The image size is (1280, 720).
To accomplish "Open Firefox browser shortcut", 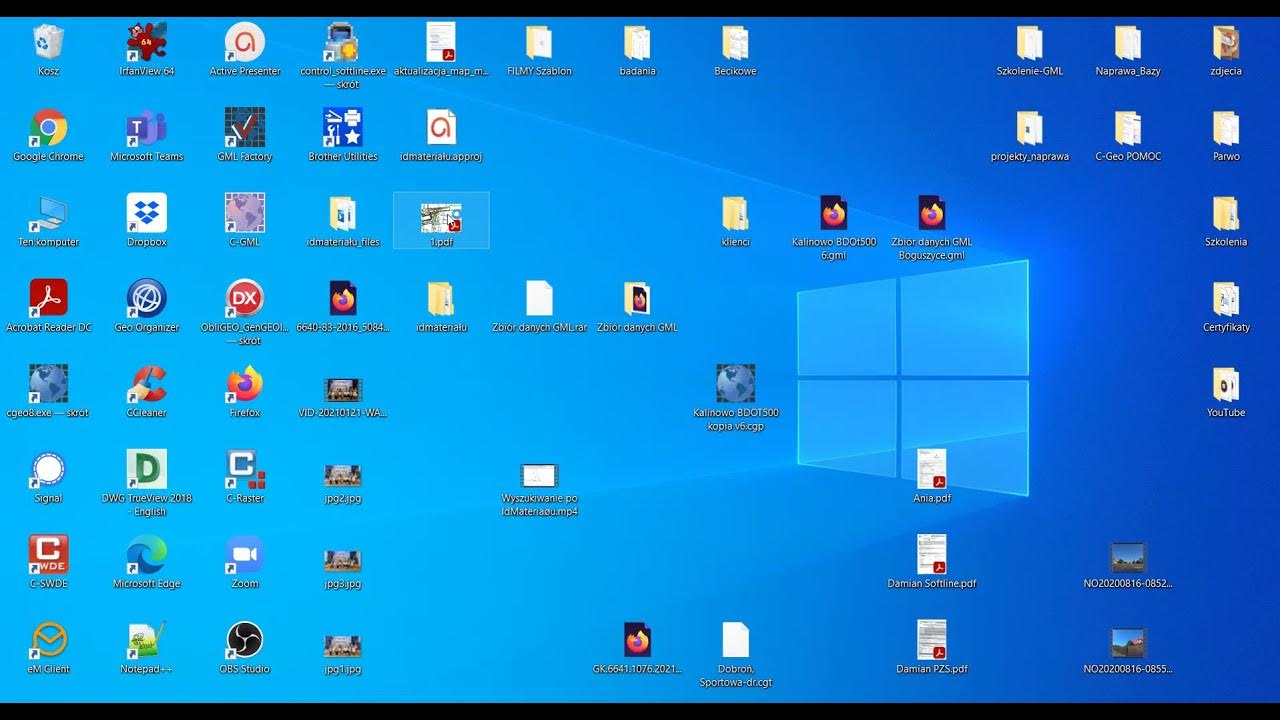I will (x=245, y=384).
